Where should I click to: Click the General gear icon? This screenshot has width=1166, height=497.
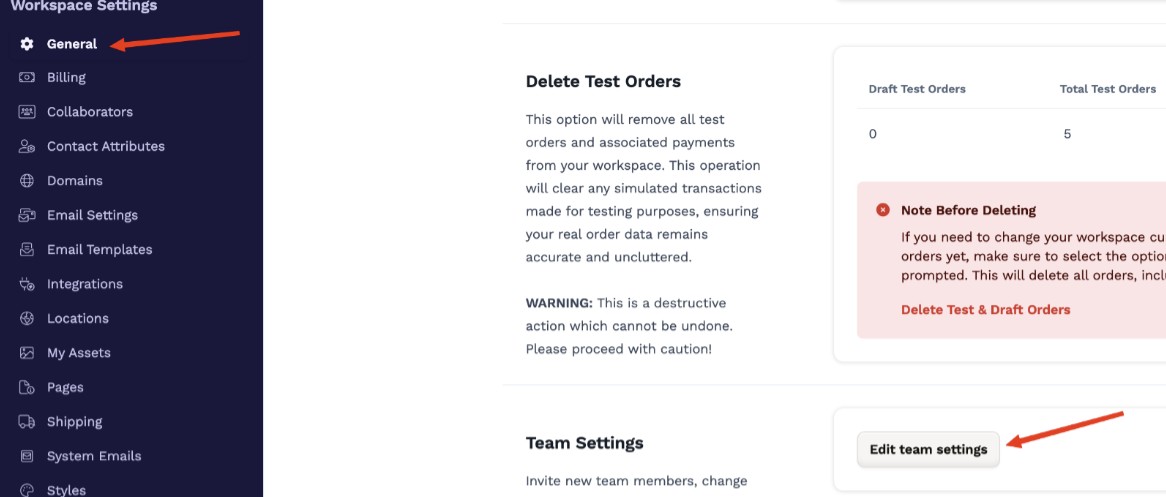27,44
